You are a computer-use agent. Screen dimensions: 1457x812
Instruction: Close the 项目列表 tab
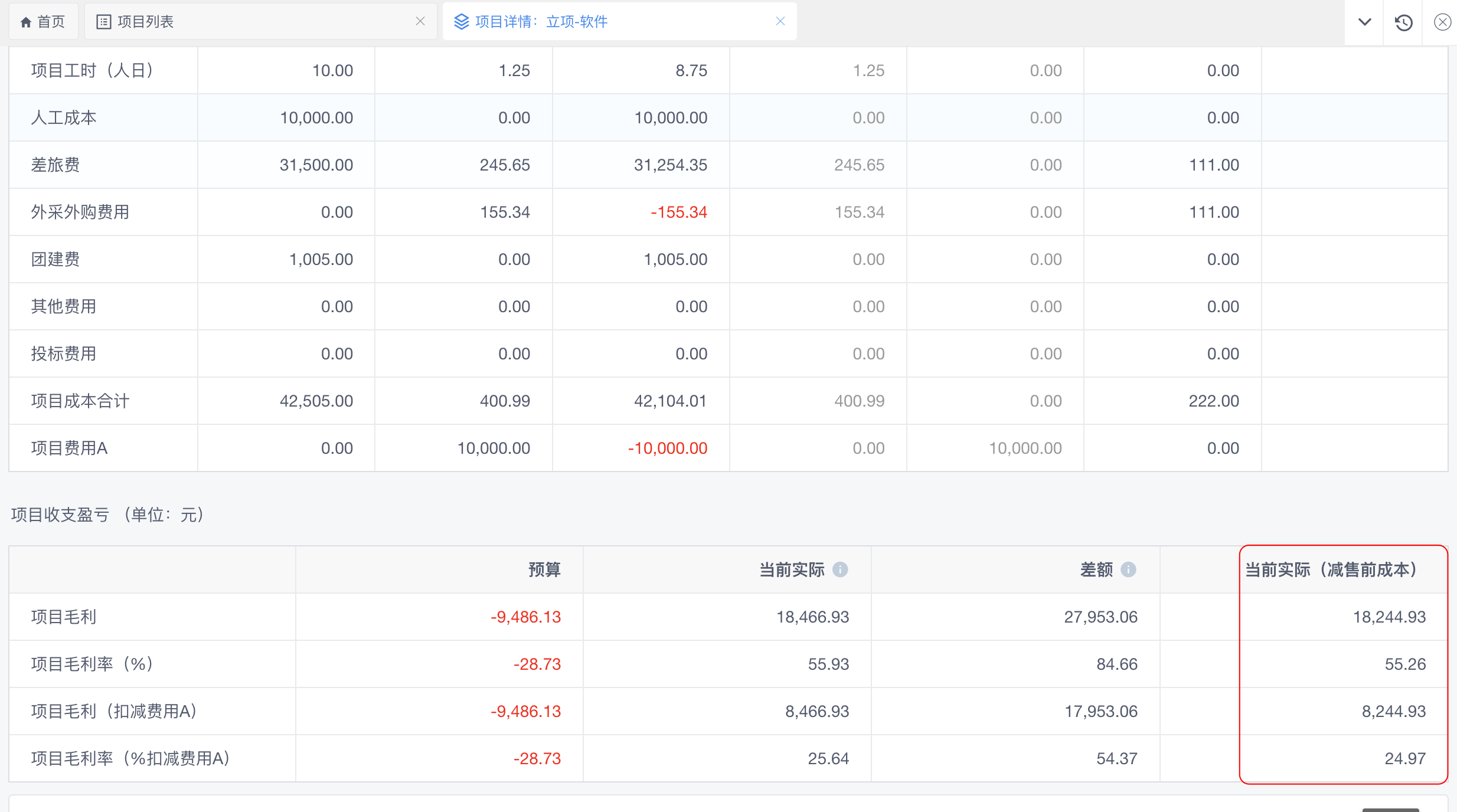tap(420, 22)
